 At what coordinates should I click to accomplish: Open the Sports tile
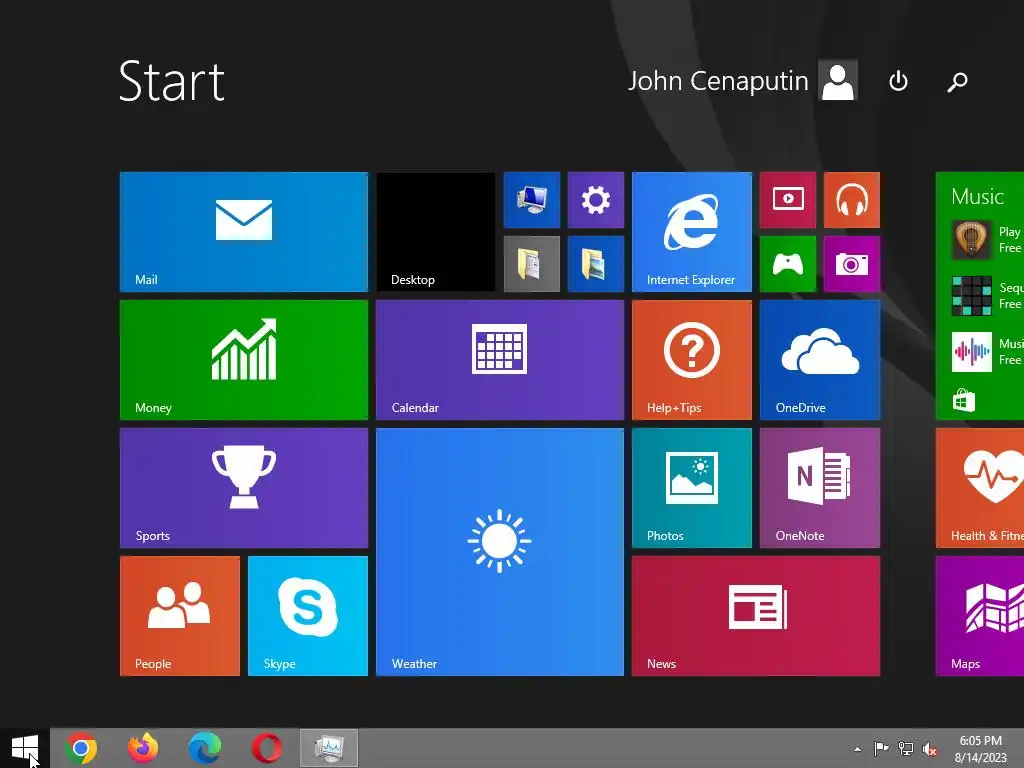point(244,488)
